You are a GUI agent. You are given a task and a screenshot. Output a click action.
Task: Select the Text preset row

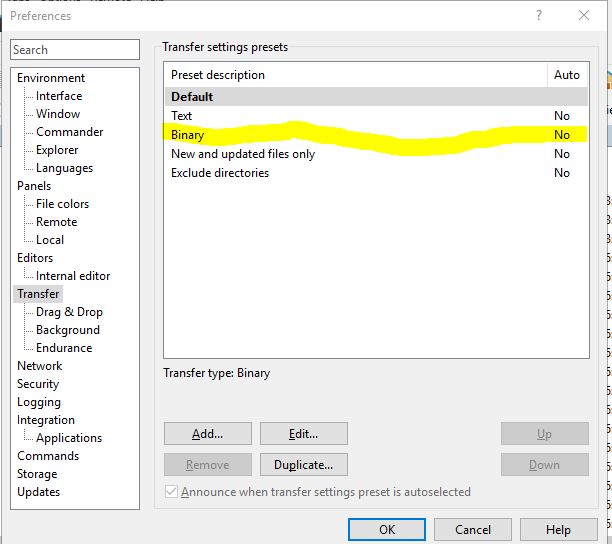point(182,116)
